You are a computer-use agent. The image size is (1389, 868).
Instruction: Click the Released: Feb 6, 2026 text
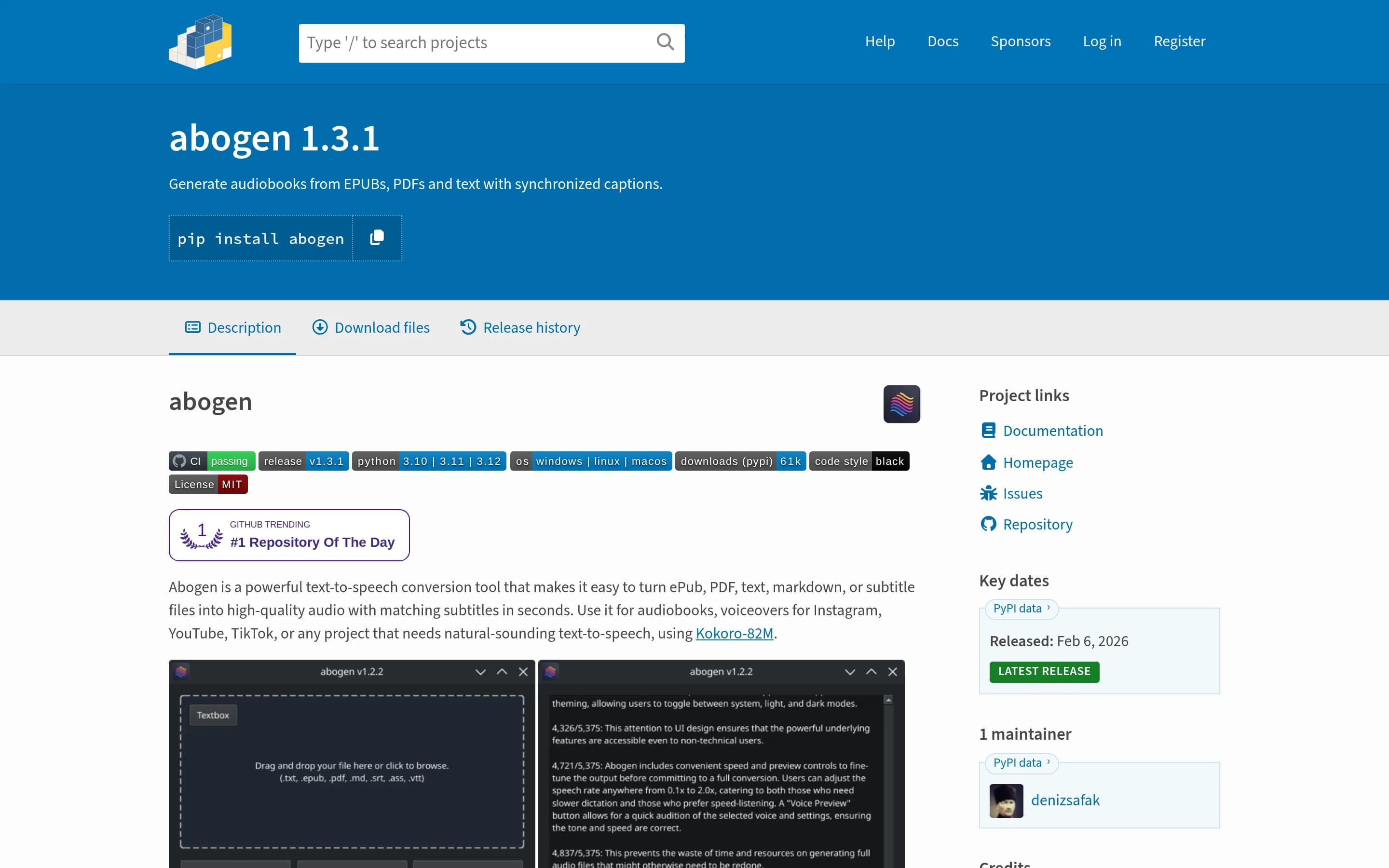[1059, 641]
